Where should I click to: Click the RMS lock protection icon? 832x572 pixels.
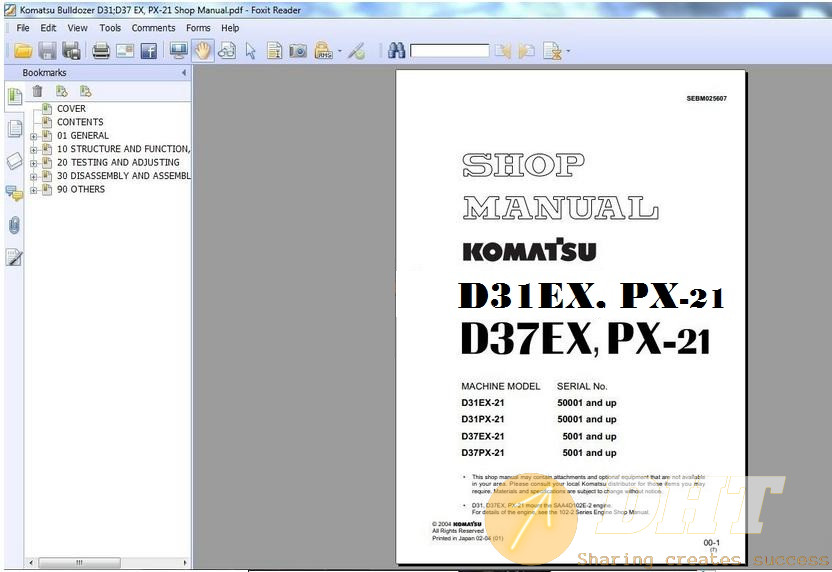323,51
